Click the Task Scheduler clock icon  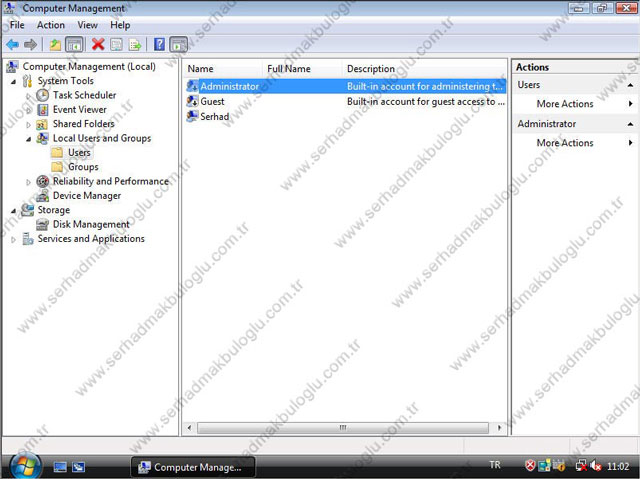(42, 95)
